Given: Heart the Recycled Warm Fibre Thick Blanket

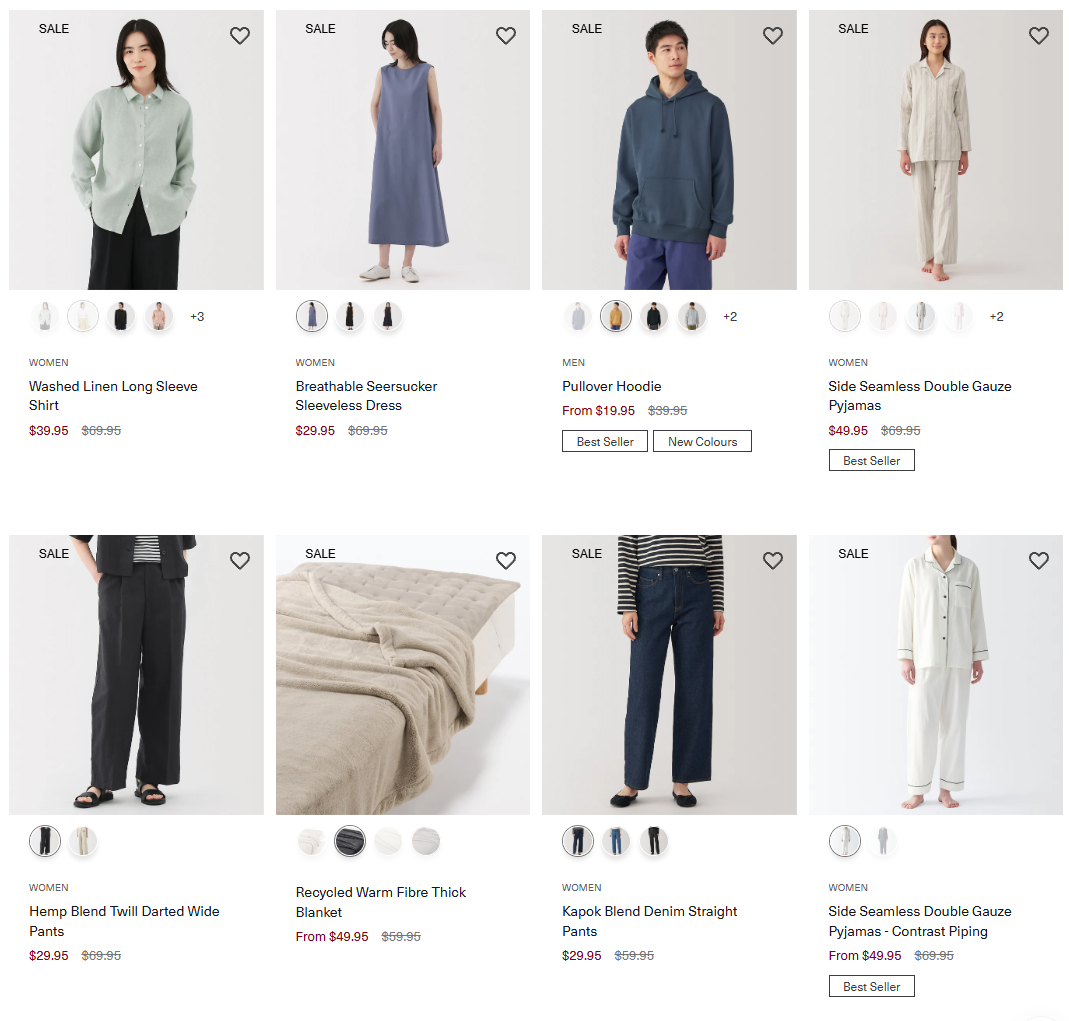Looking at the screenshot, I should pyautogui.click(x=506, y=561).
